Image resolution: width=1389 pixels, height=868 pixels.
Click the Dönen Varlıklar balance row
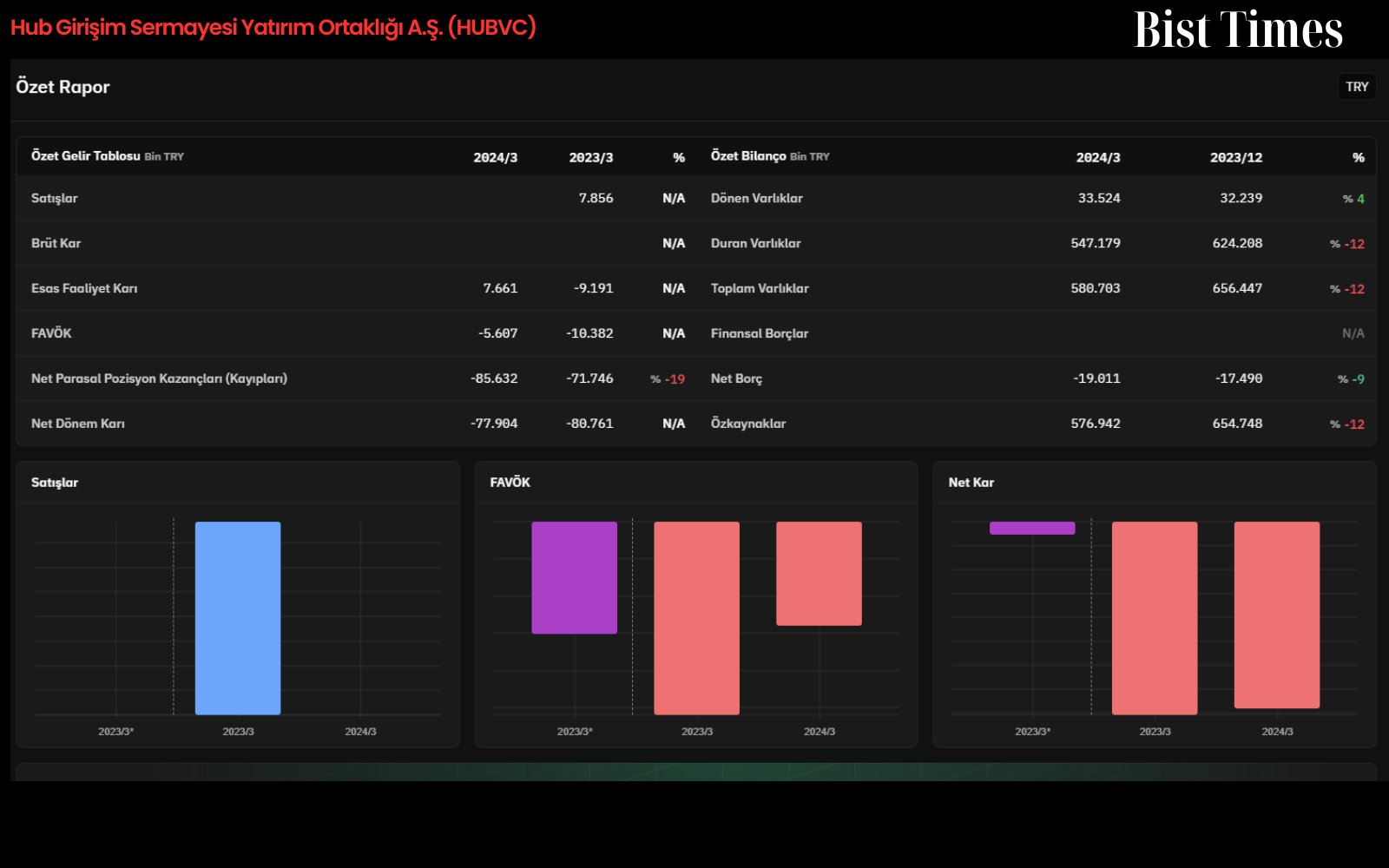coord(1037,198)
